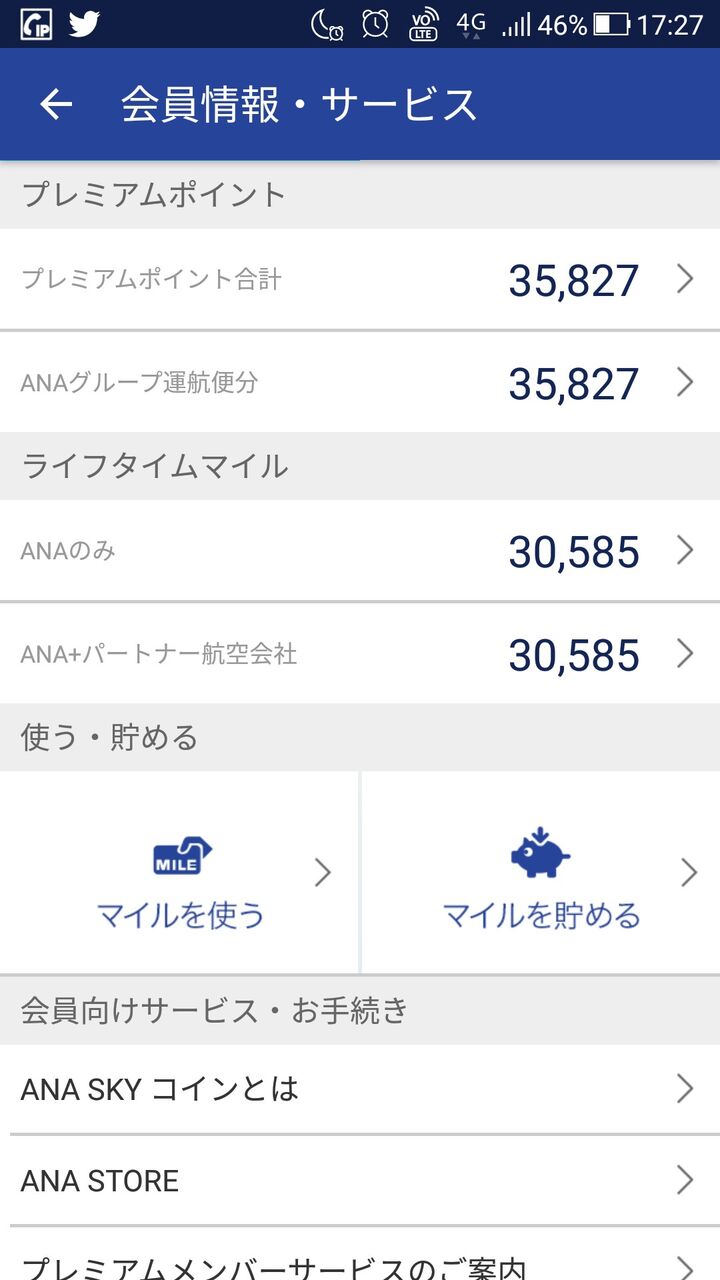Image resolution: width=720 pixels, height=1280 pixels.
Task: Tap the MILE tag icon
Action: point(182,857)
